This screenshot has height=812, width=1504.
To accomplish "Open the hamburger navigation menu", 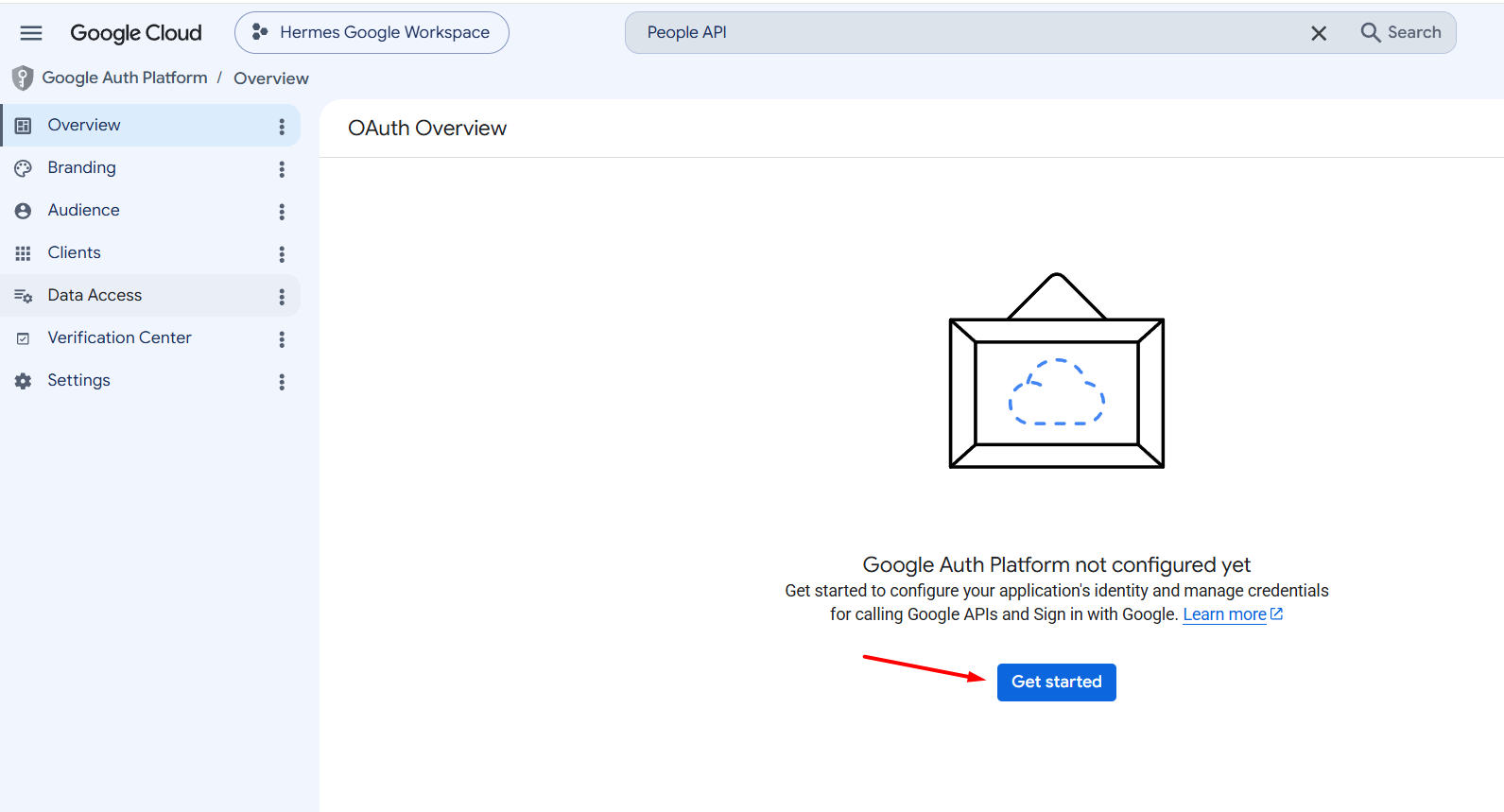I will 31,33.
